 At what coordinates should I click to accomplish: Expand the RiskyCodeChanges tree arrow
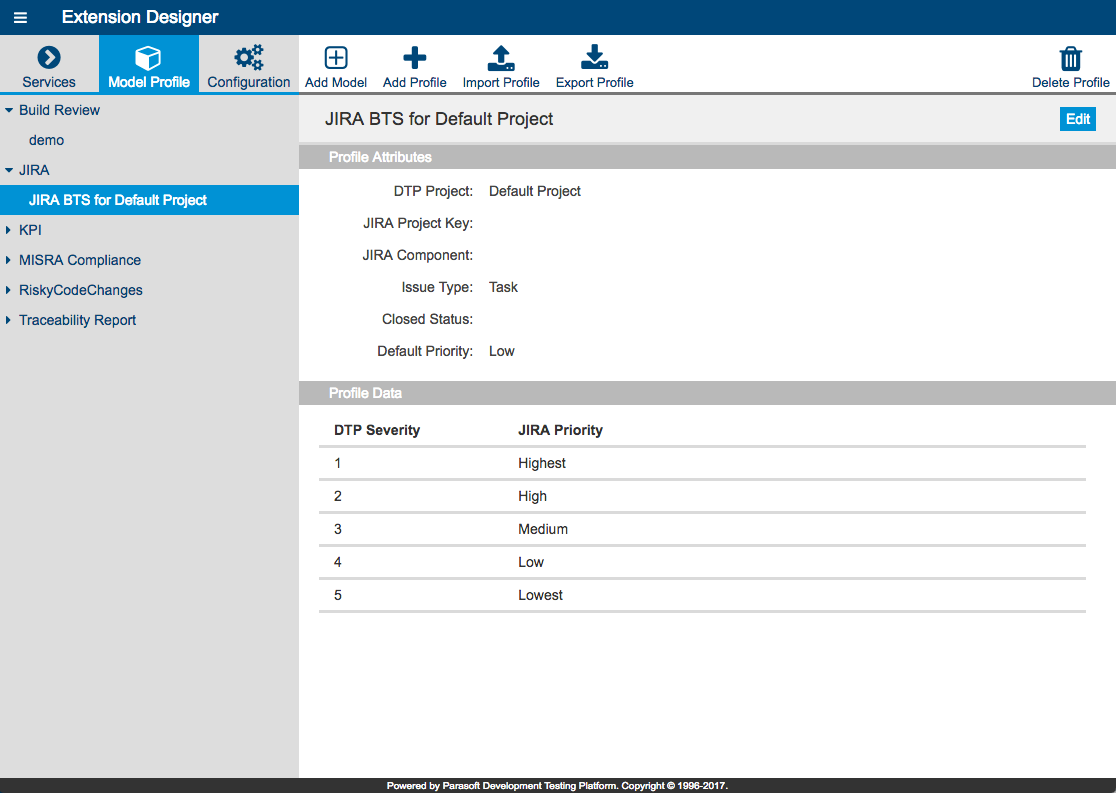click(9, 290)
